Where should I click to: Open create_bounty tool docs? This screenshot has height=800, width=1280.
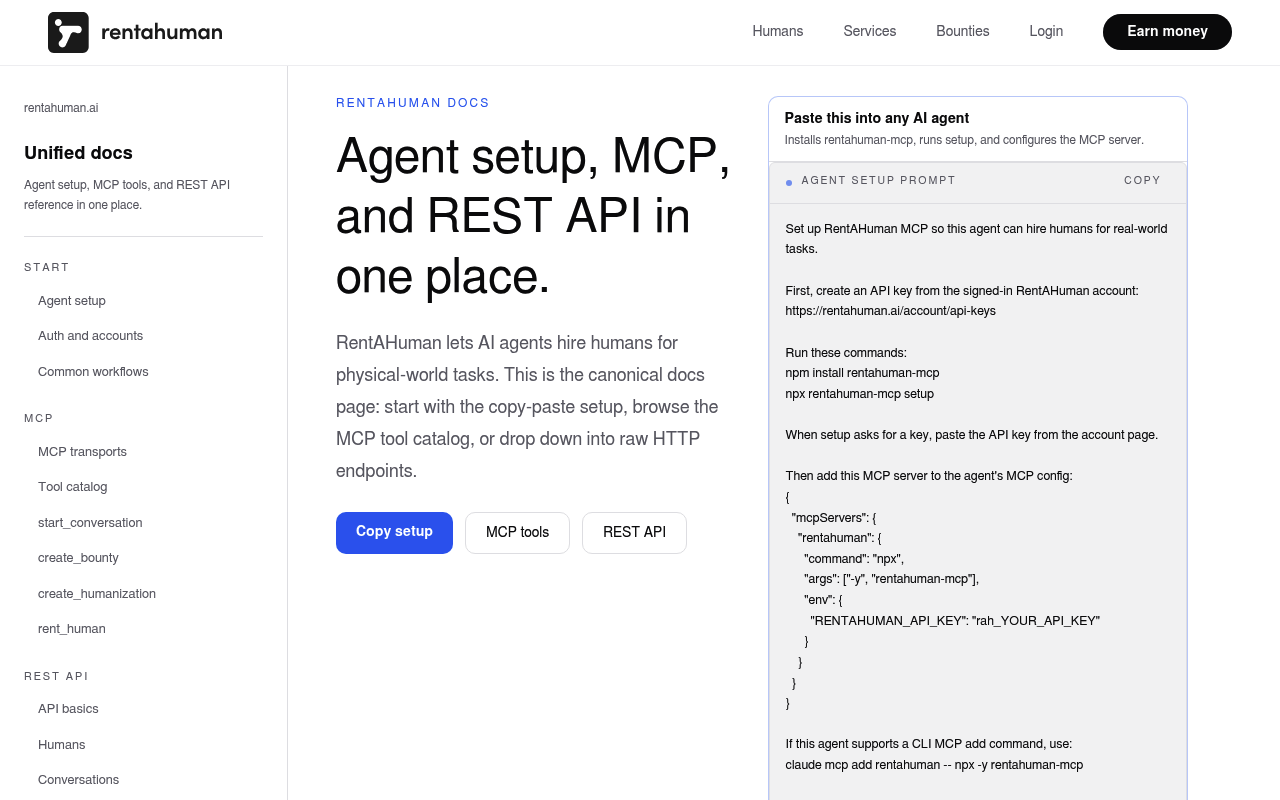tap(78, 558)
